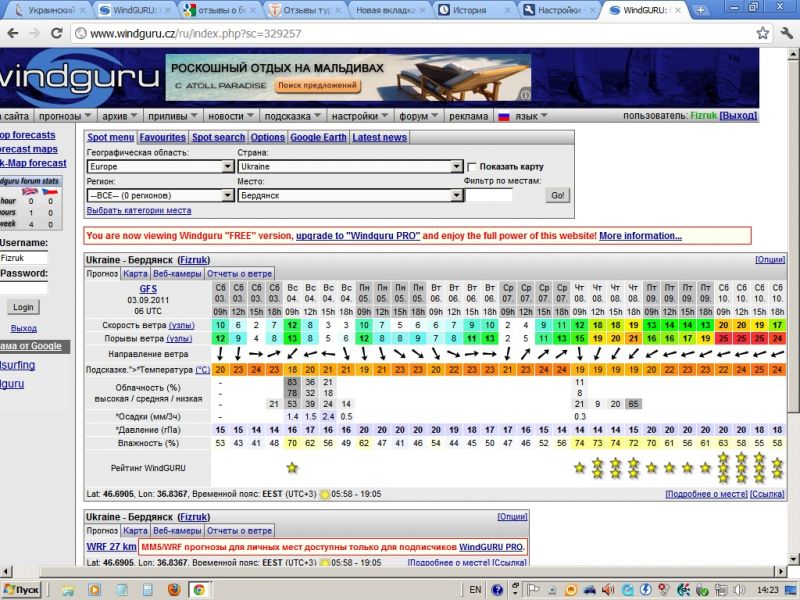Enable the Показать карту checkbox

[x=472, y=166]
